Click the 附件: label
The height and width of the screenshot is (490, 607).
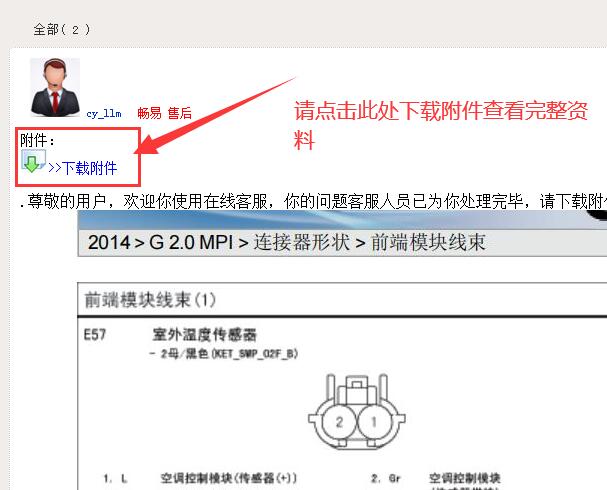click(x=37, y=140)
